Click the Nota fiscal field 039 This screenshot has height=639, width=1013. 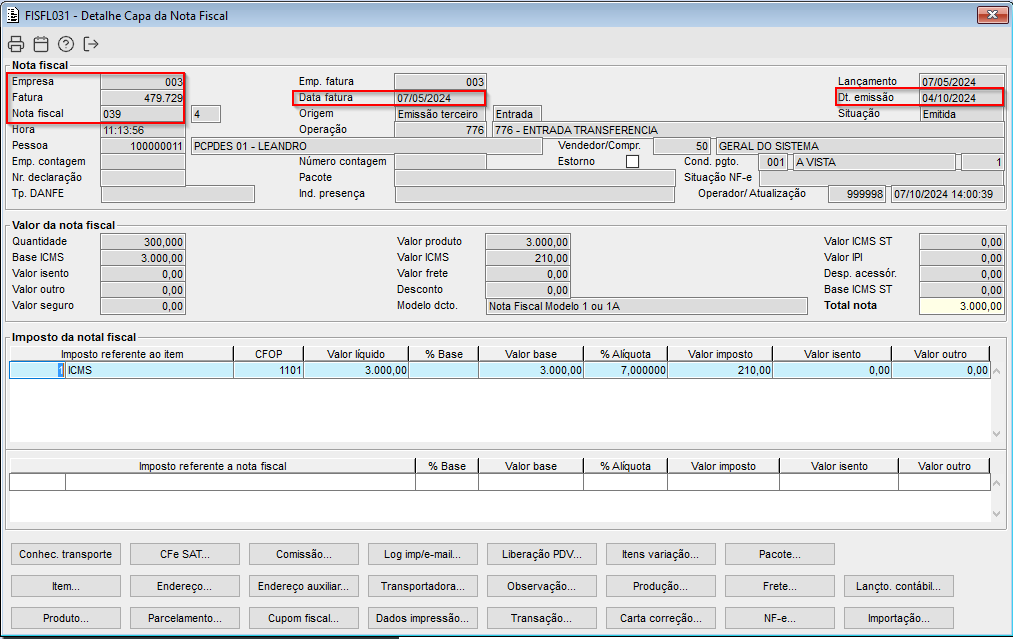(x=143, y=114)
